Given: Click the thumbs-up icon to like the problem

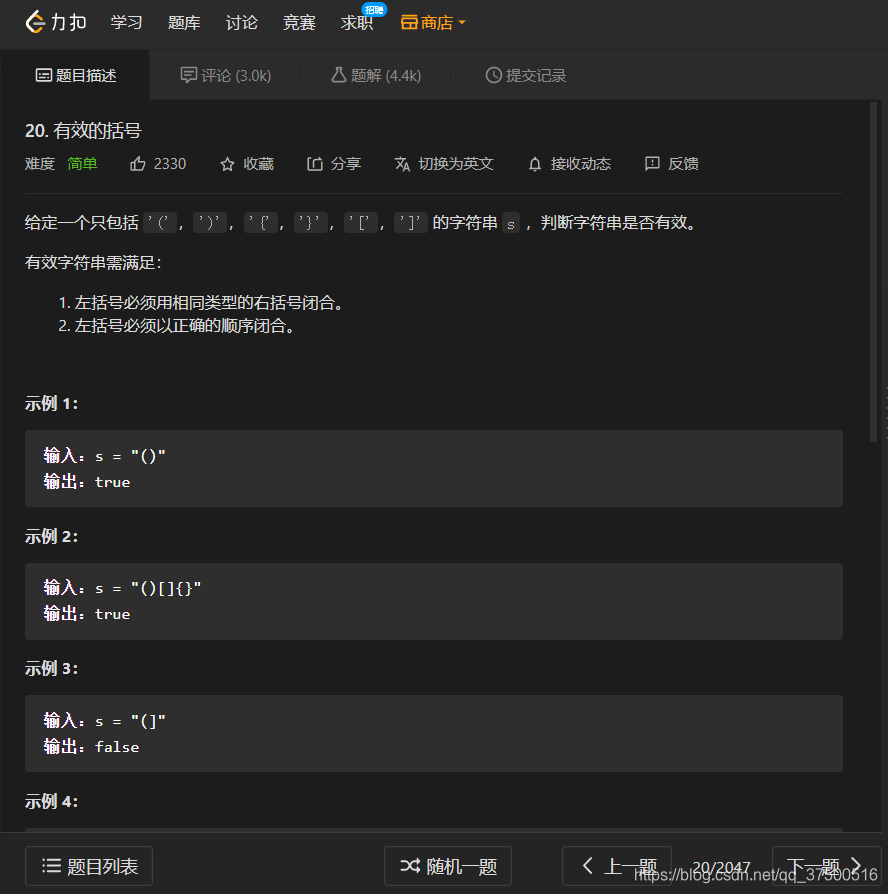Looking at the screenshot, I should [137, 163].
